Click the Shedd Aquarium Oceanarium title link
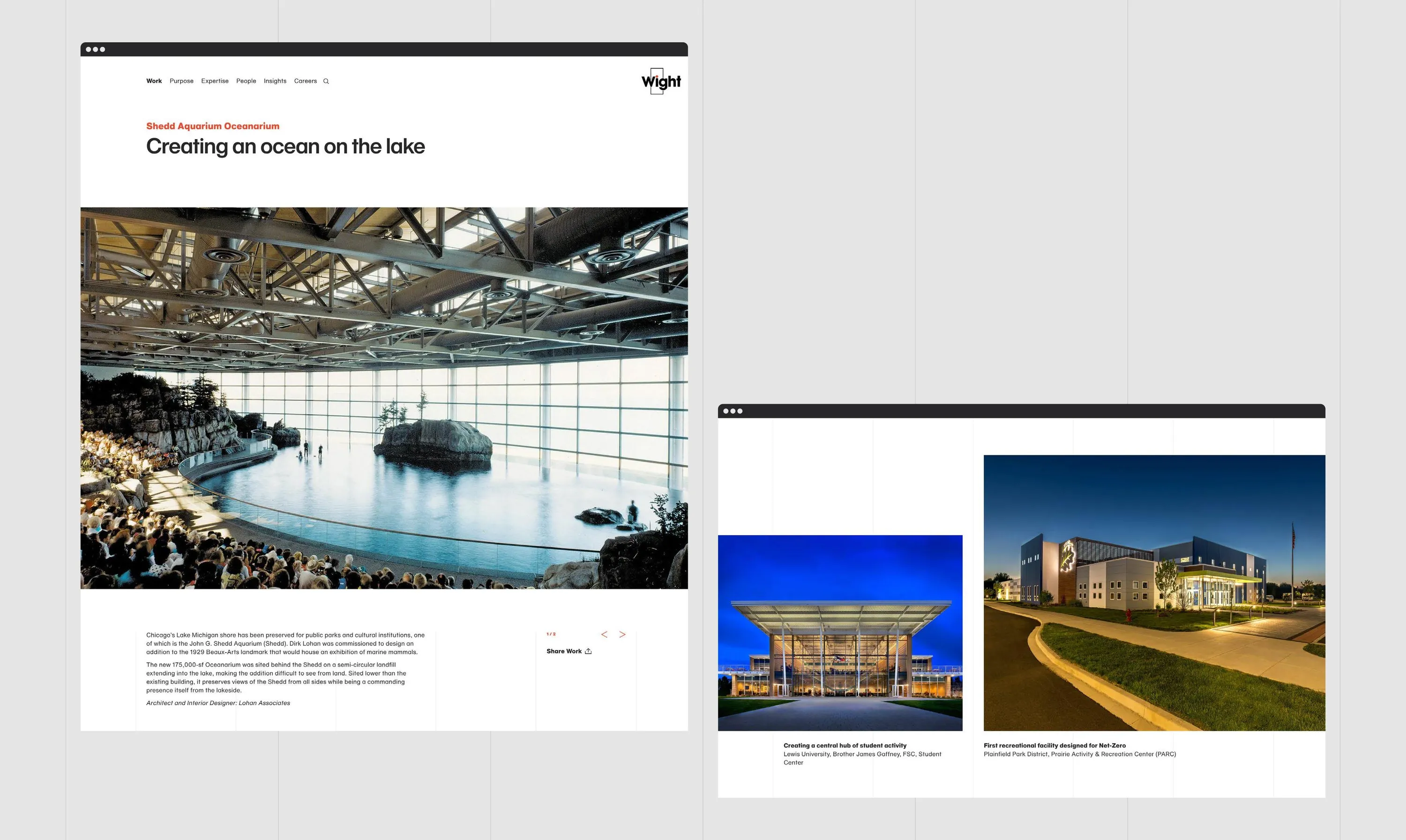The height and width of the screenshot is (840, 1406). pyautogui.click(x=213, y=126)
